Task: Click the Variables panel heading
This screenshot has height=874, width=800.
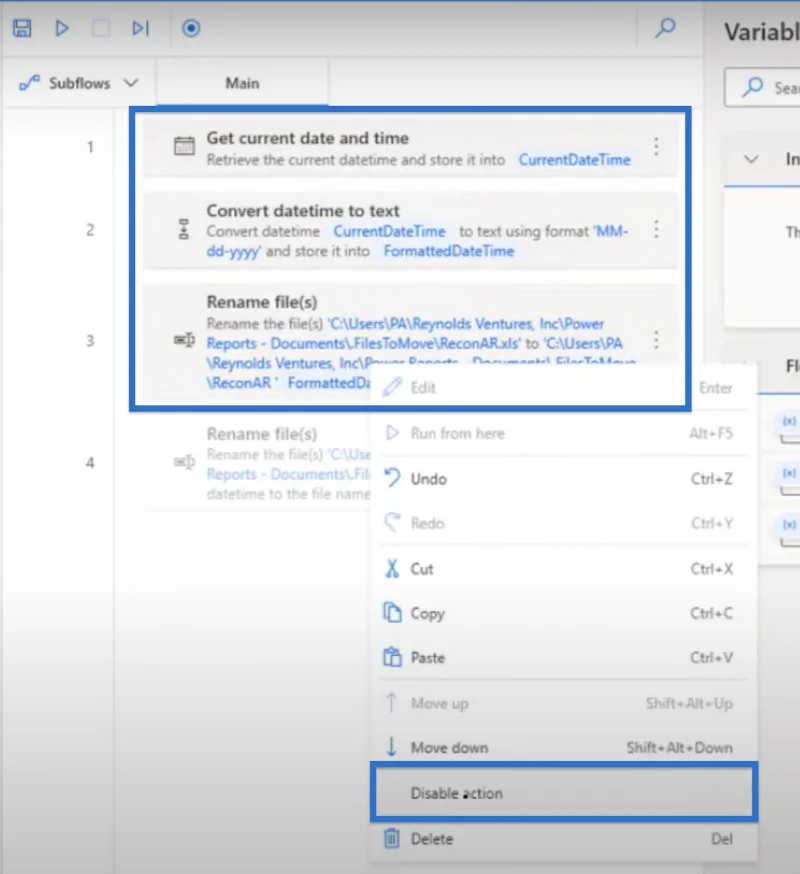Action: click(762, 32)
